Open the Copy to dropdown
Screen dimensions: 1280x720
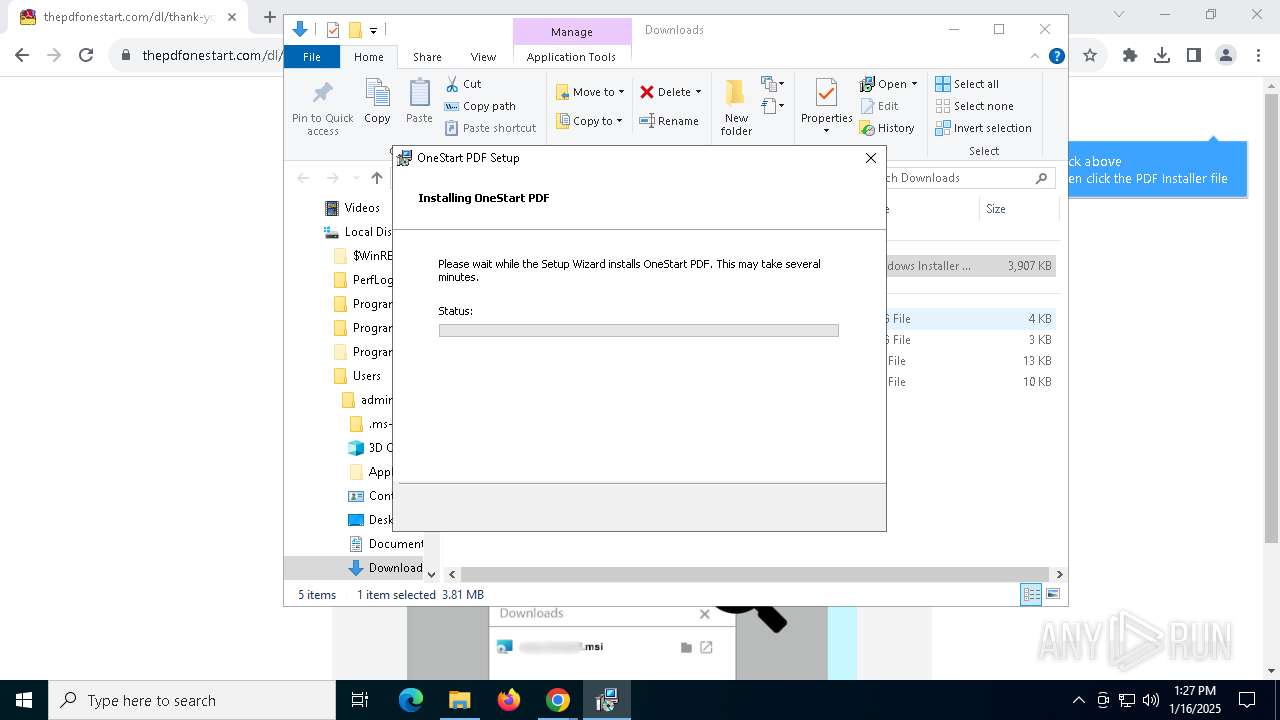click(589, 121)
